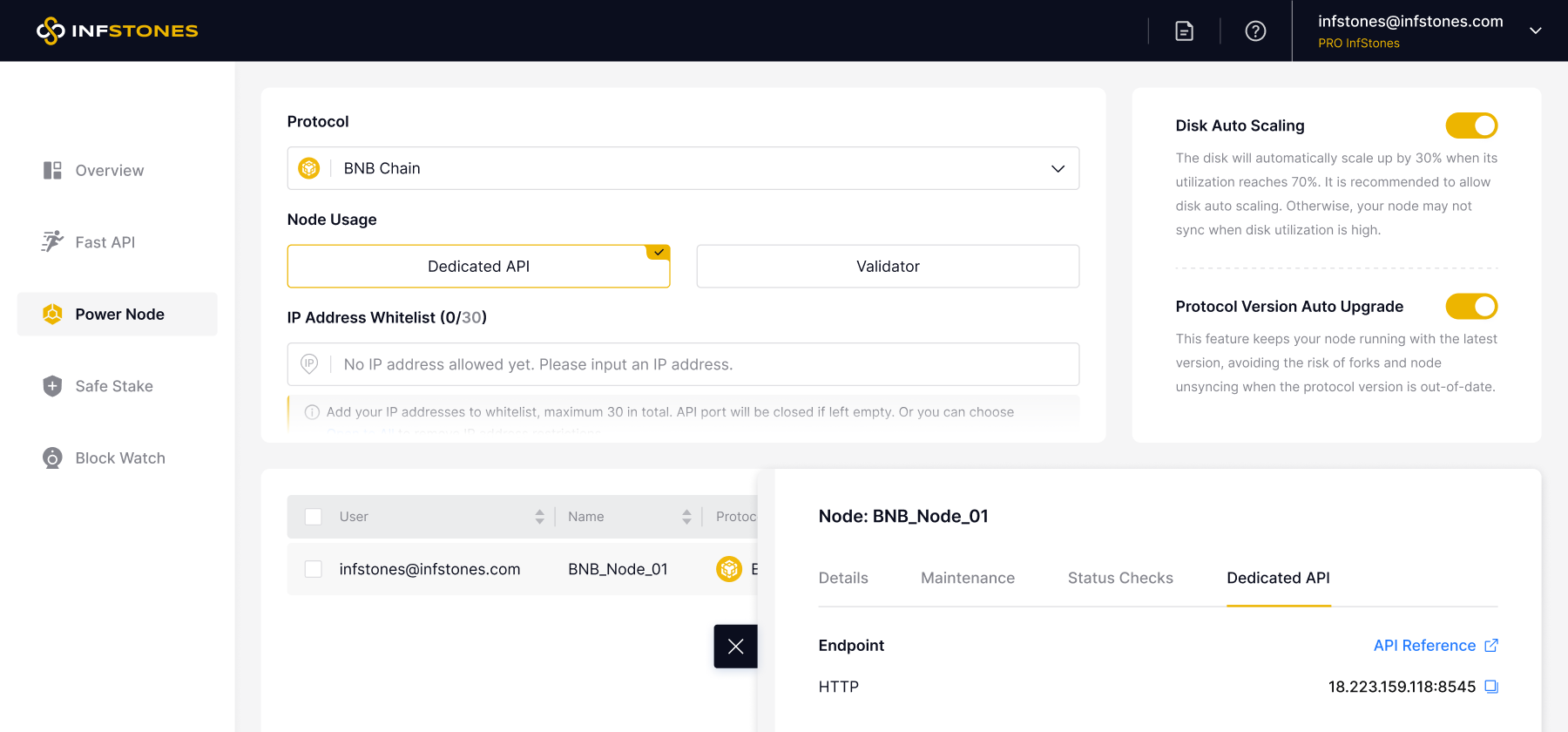Open the Status Checks tab
The height and width of the screenshot is (732, 1568).
(x=1120, y=578)
